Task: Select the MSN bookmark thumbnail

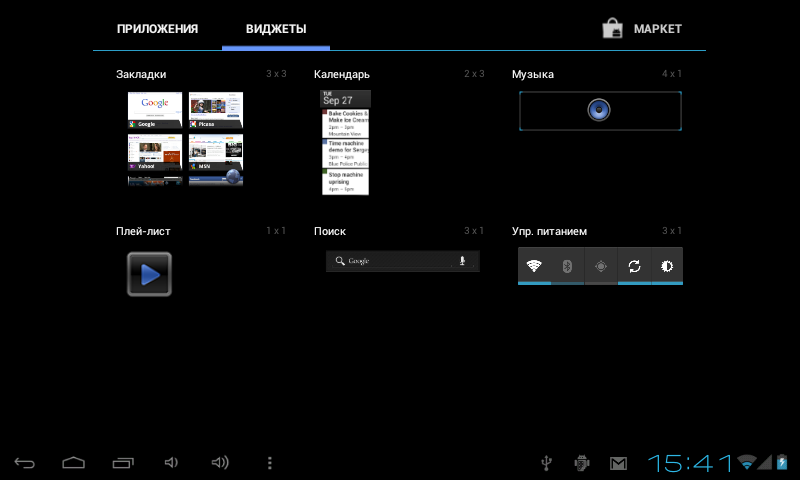Action: pyautogui.click(x=216, y=152)
